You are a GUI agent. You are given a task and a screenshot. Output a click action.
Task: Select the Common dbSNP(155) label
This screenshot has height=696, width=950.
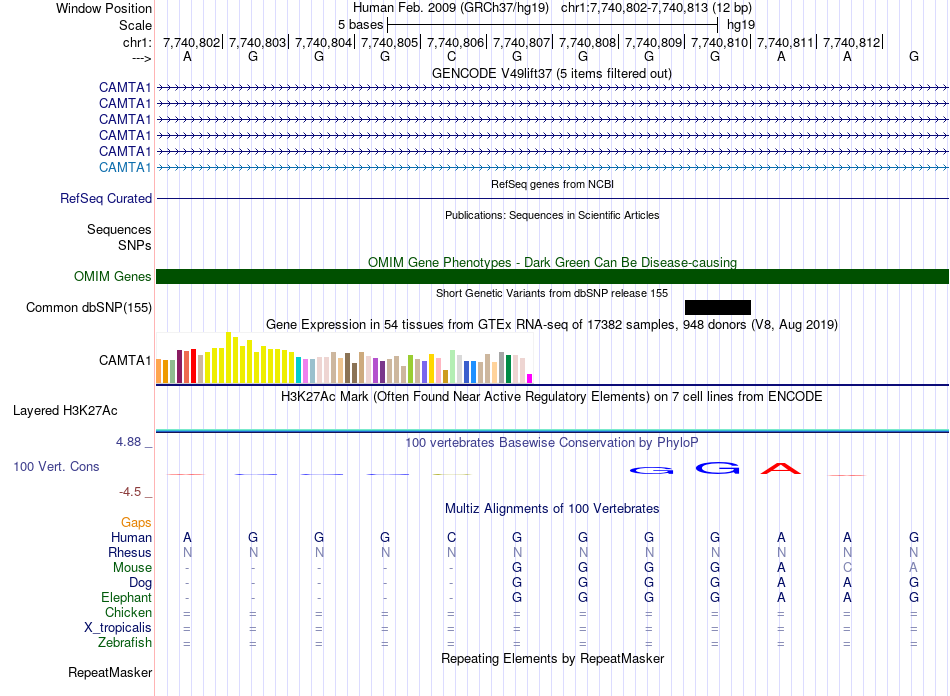pos(89,308)
